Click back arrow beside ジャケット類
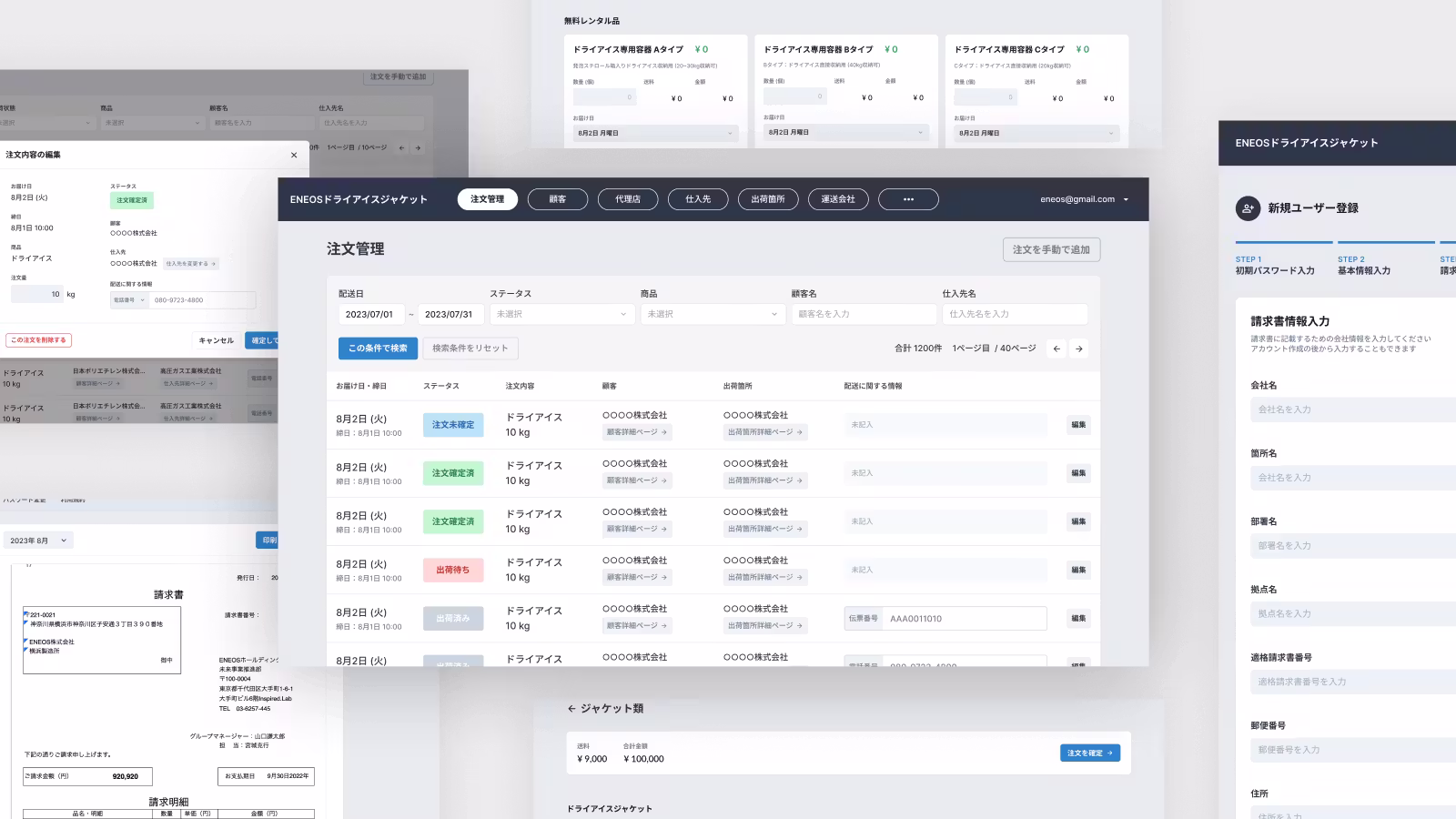Screen dimensions: 1456x819 571,708
